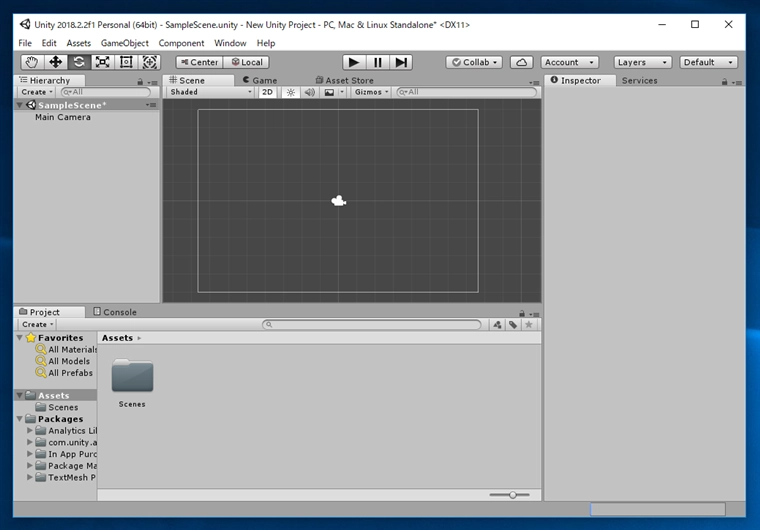
Task: Select the Hand tool
Action: coord(32,62)
